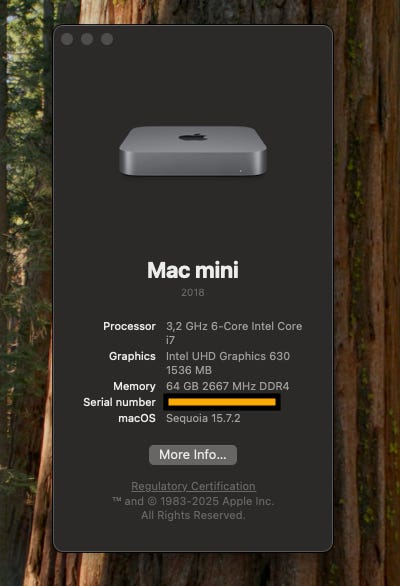Click the Mac mini title text
This screenshot has height=586, width=400.
193,270
